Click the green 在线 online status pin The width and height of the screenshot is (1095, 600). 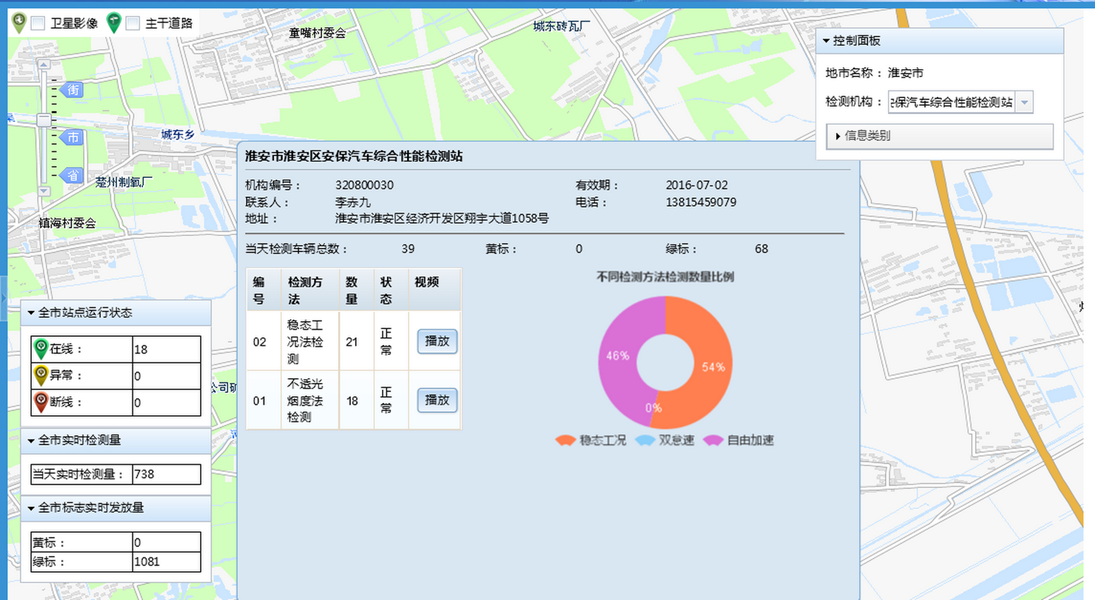tap(41, 348)
